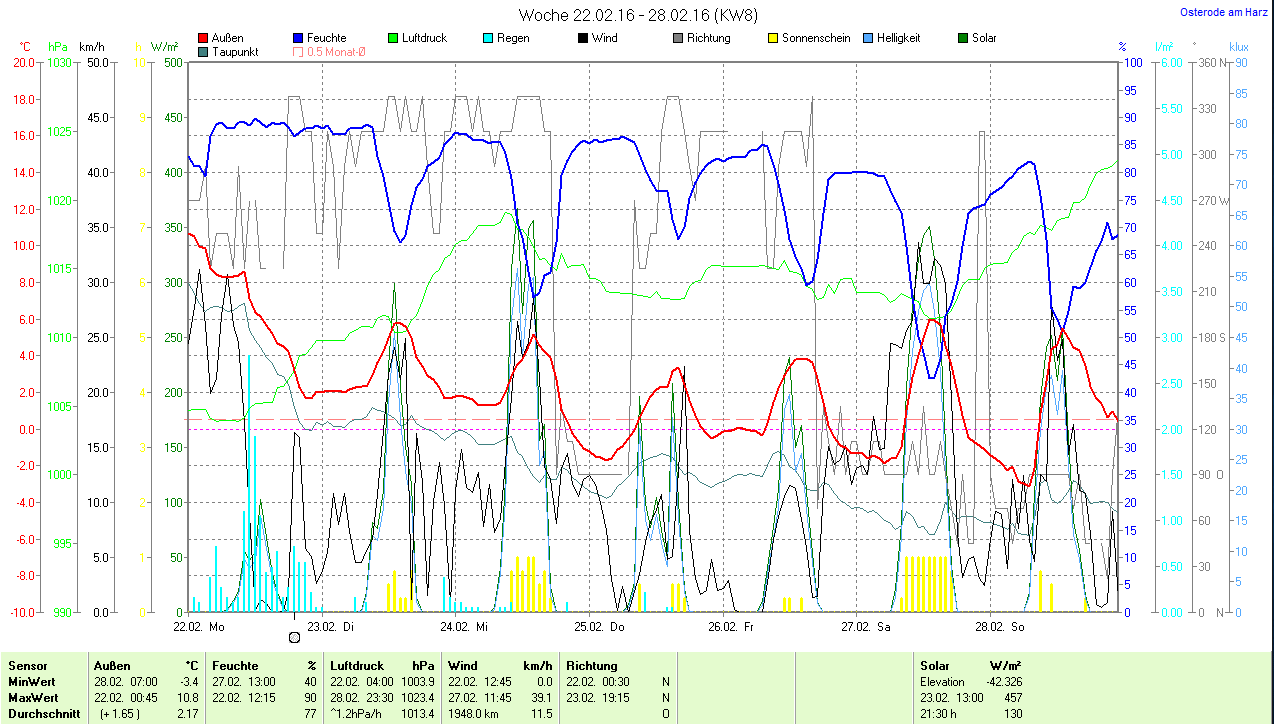Viewport: 1274px width, 724px height.
Task: Click the Solar column header in table
Action: pos(935,665)
